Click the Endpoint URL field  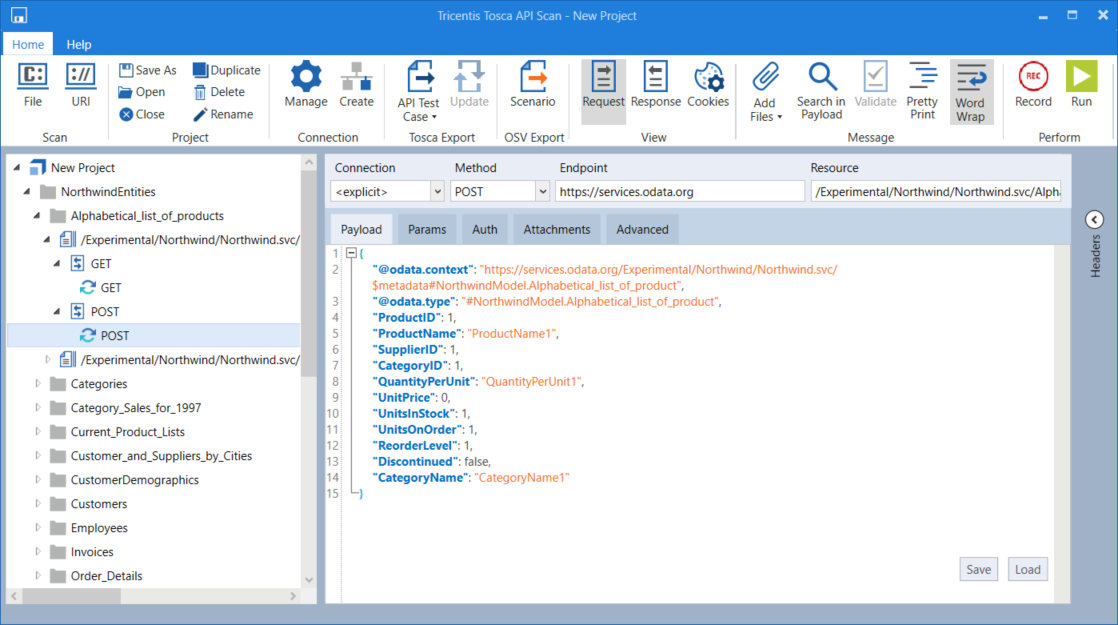680,191
